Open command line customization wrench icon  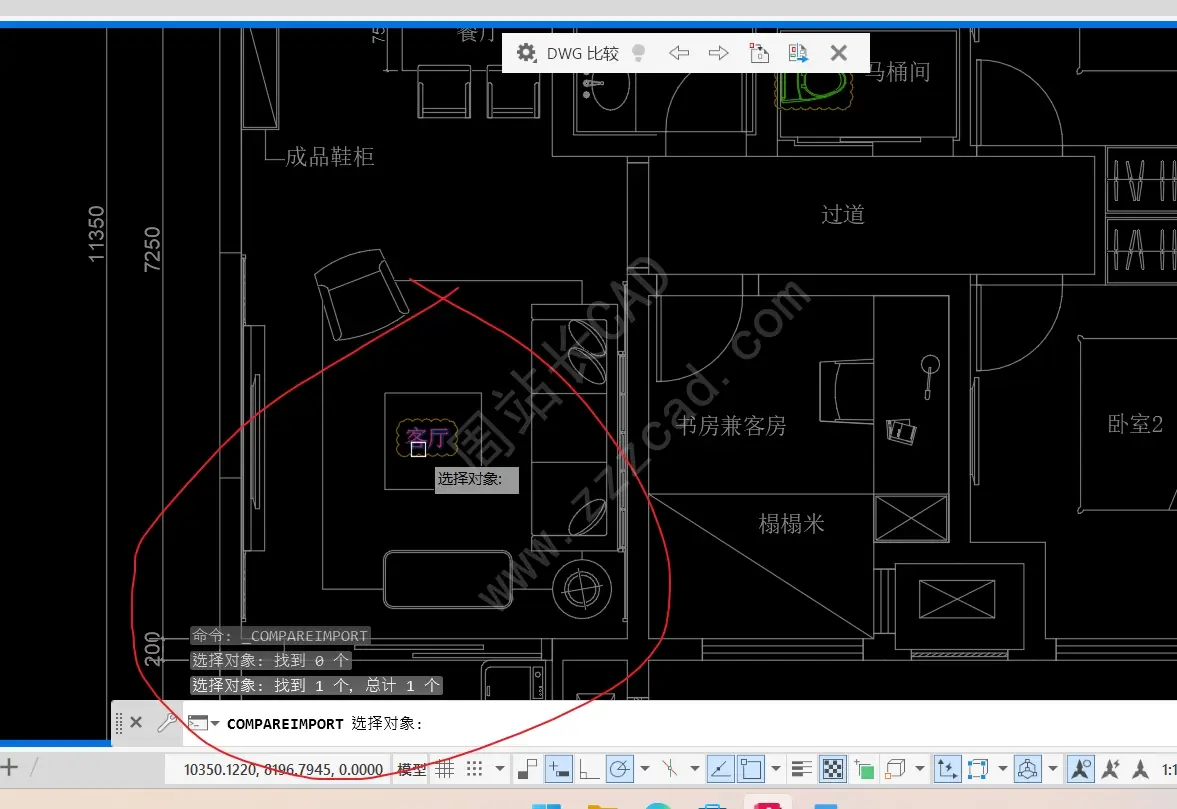click(x=168, y=722)
